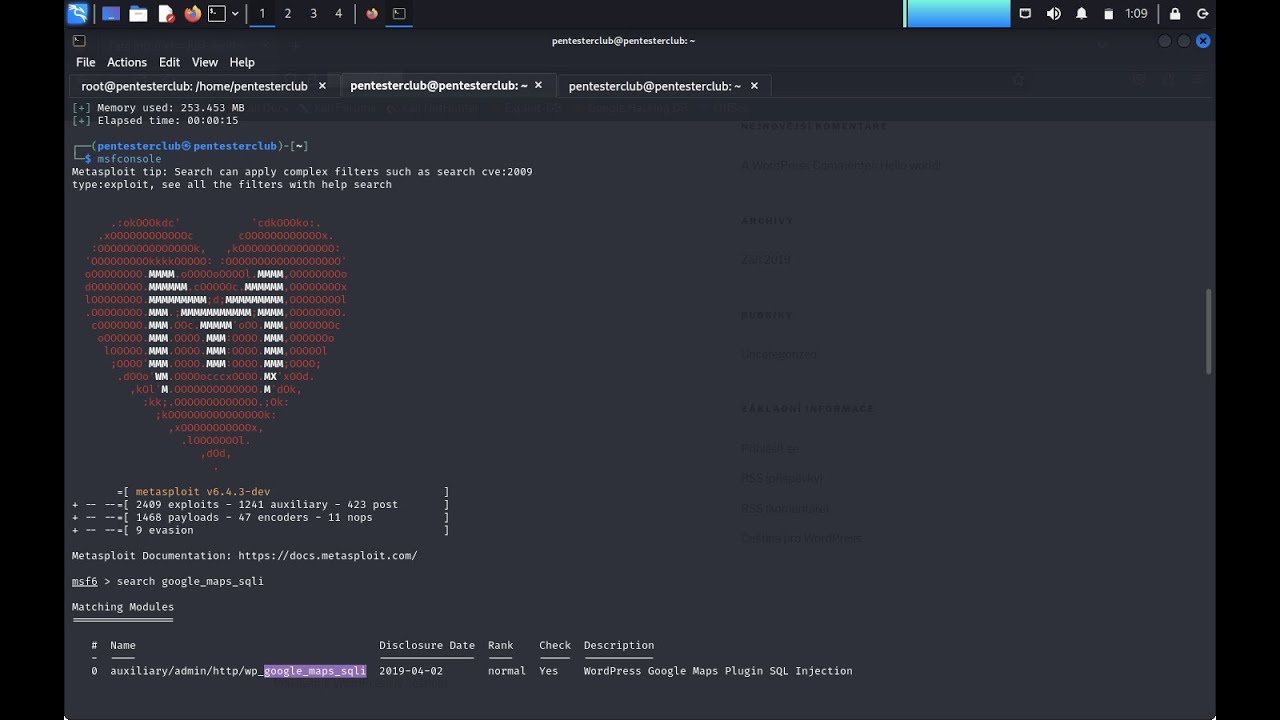This screenshot has height=720, width=1280.
Task: Open the notifications bell icon
Action: pyautogui.click(x=1081, y=13)
